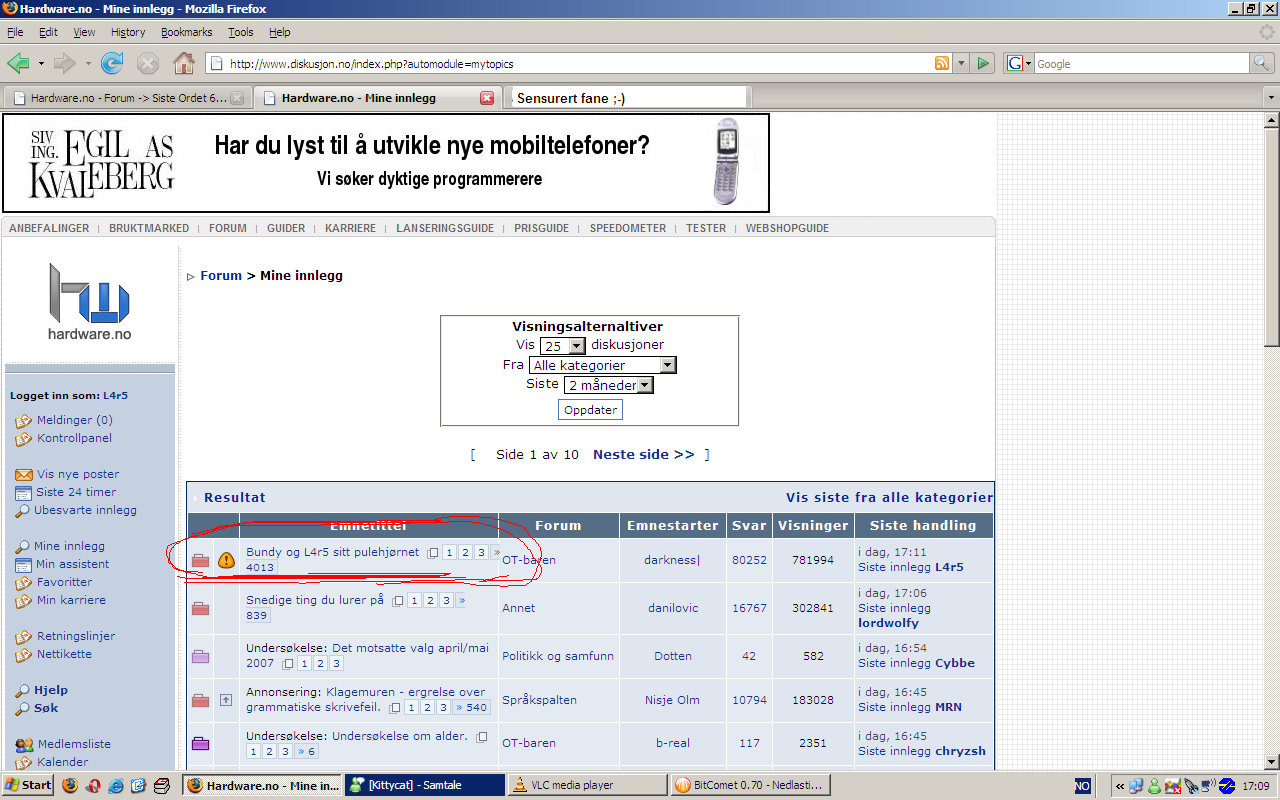The width and height of the screenshot is (1280, 800).
Task: Open the Tools menu
Action: pyautogui.click(x=241, y=32)
